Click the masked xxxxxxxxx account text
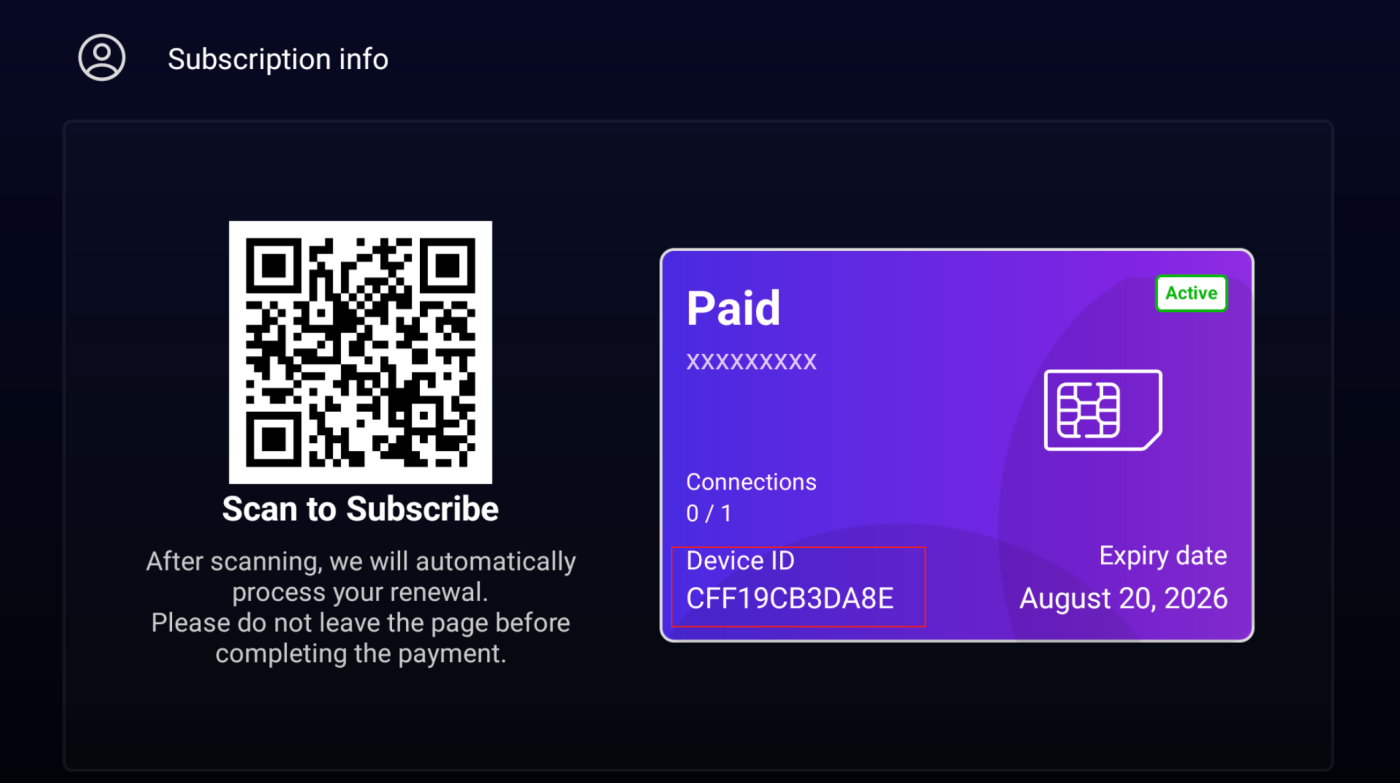Viewport: 1400px width, 783px height. click(751, 361)
